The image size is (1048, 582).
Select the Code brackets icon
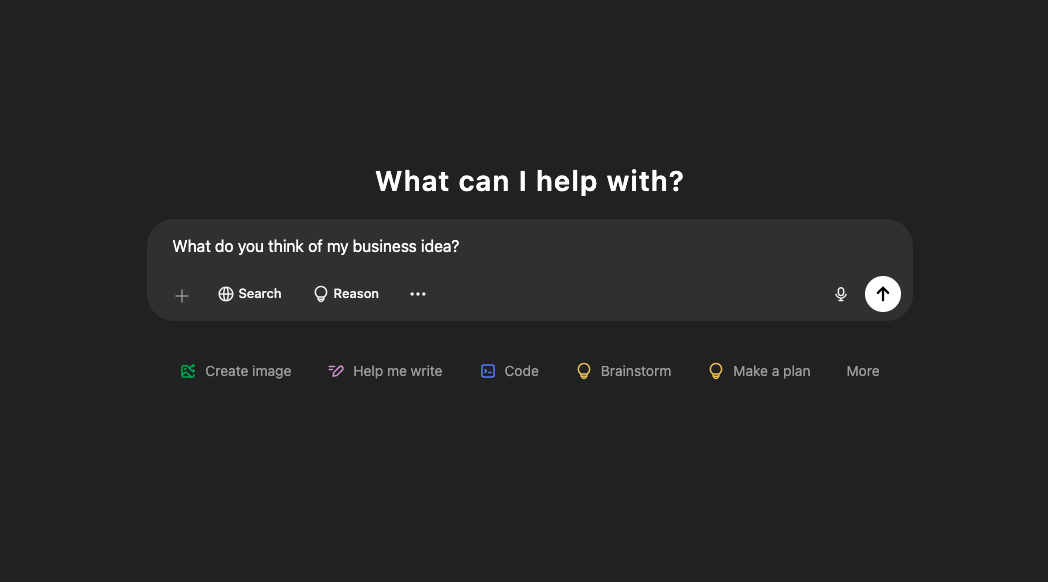tap(487, 370)
